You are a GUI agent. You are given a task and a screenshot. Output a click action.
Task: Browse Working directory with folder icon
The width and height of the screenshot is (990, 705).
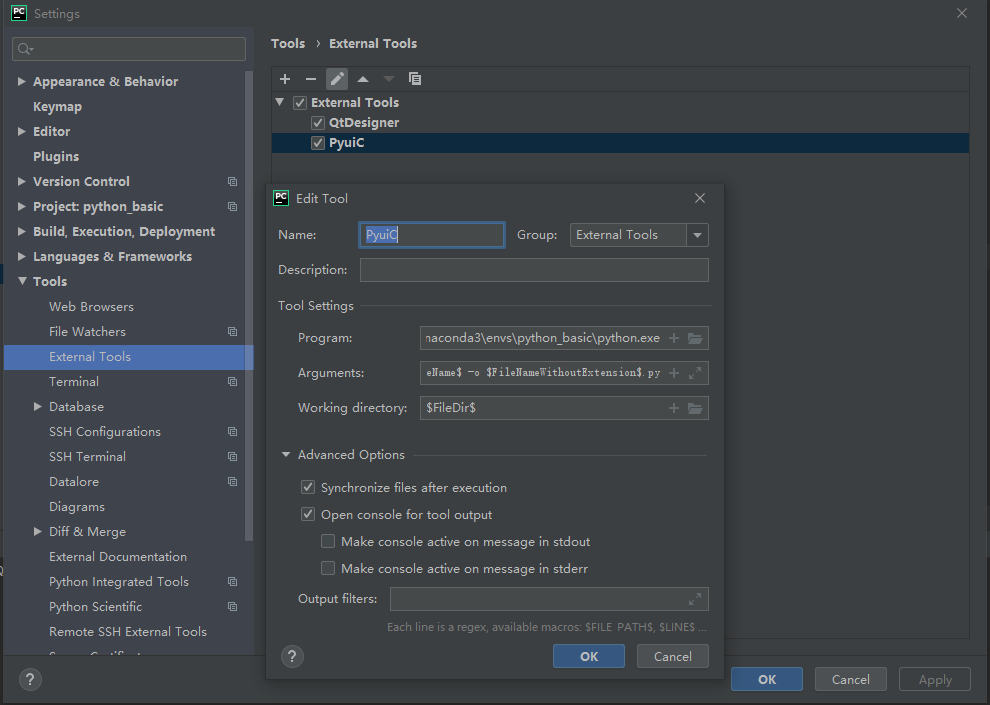pos(695,408)
